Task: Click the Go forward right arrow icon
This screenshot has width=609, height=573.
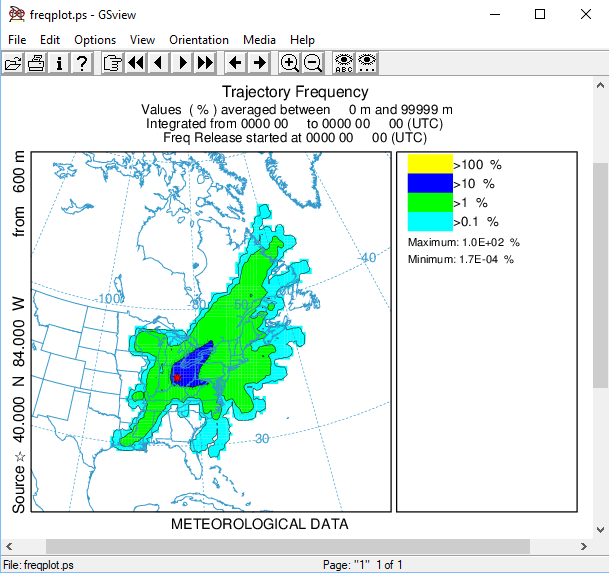Action: (258, 63)
